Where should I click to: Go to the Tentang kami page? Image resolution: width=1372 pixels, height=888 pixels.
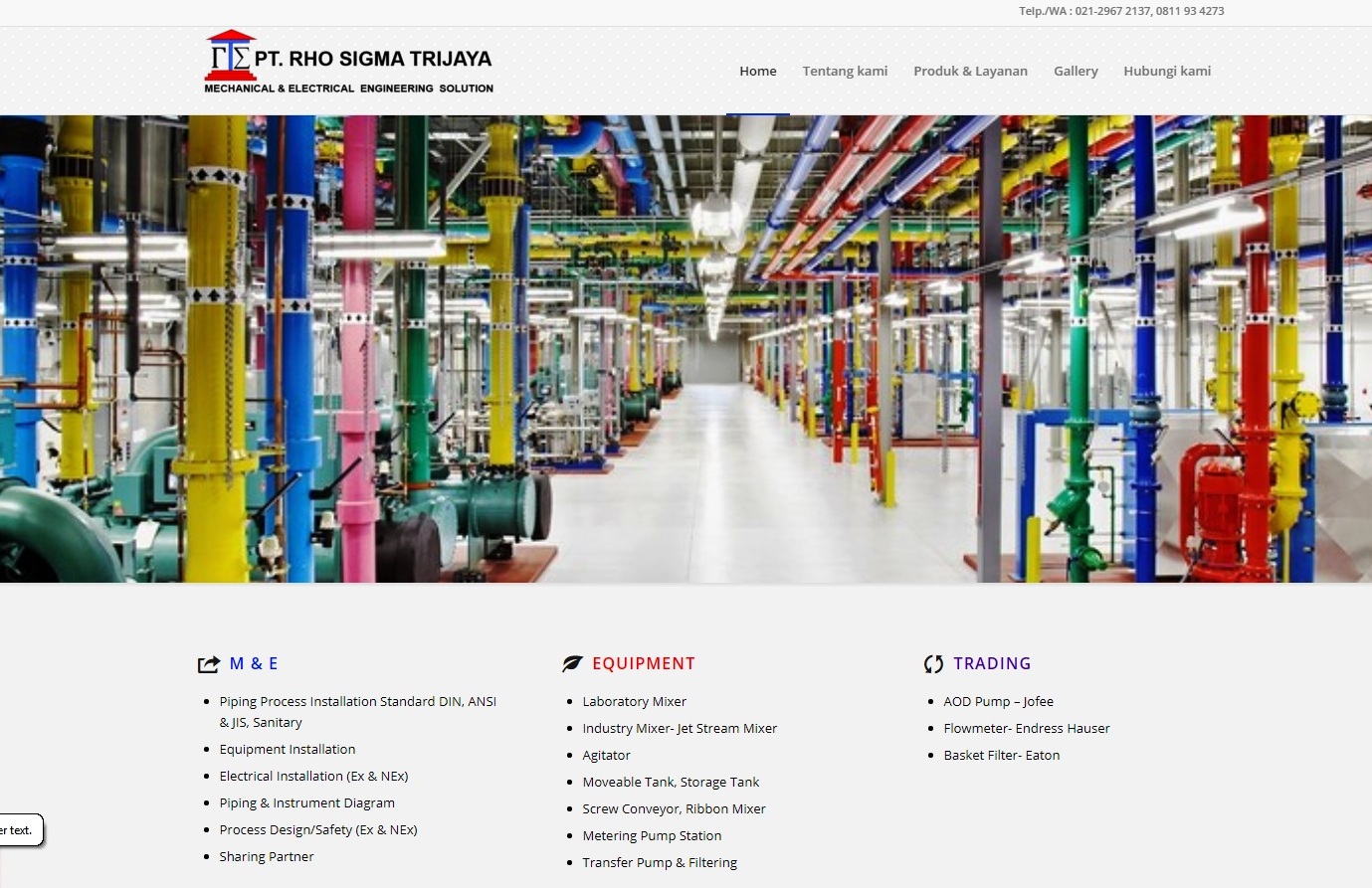pyautogui.click(x=845, y=71)
